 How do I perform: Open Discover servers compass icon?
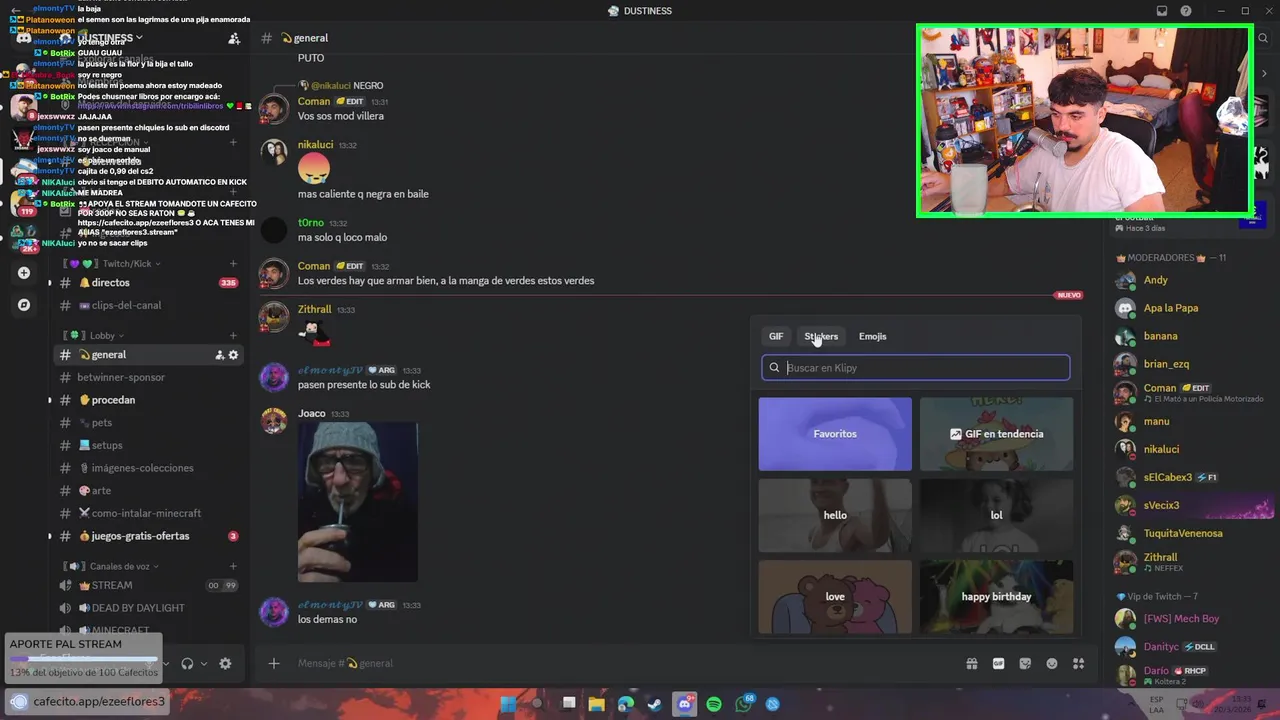24,304
